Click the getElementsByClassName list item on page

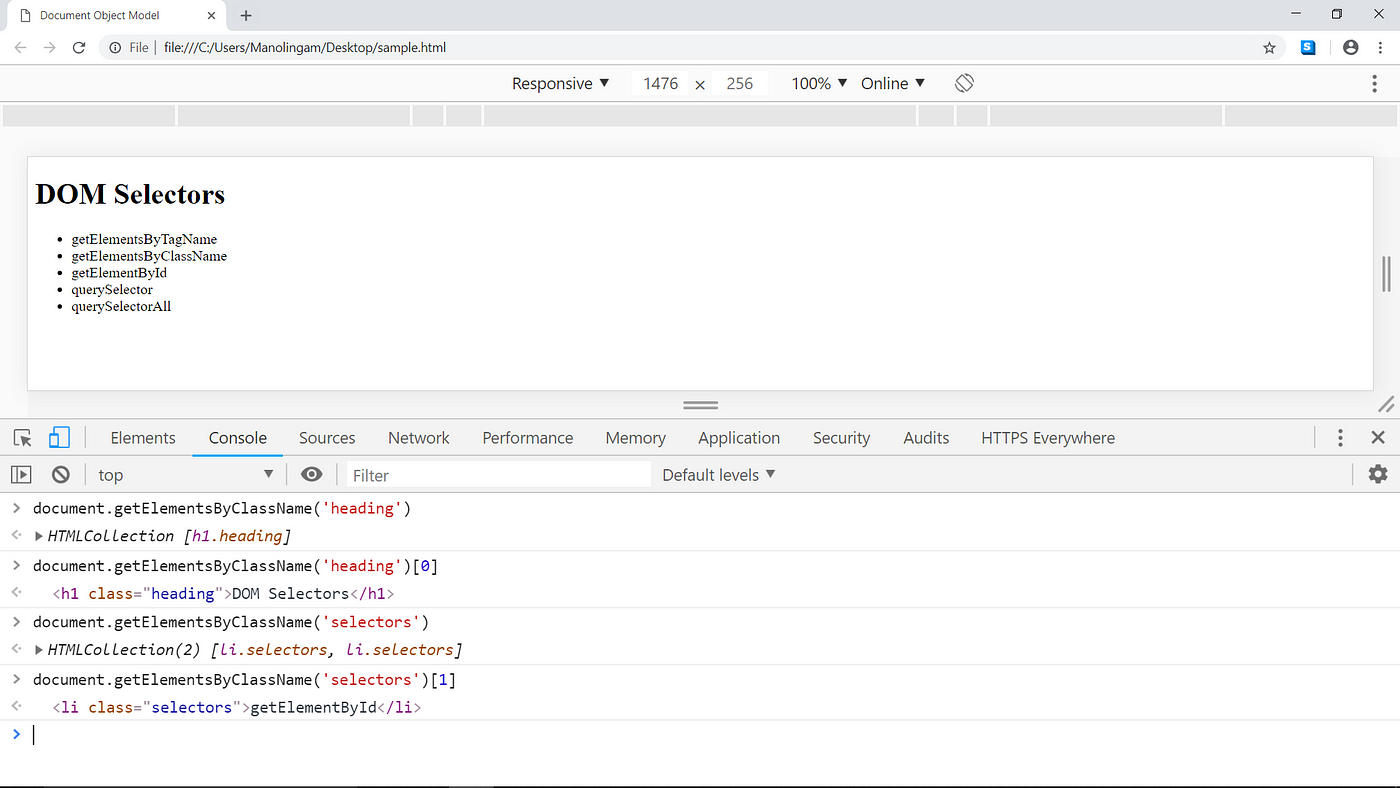(x=149, y=256)
